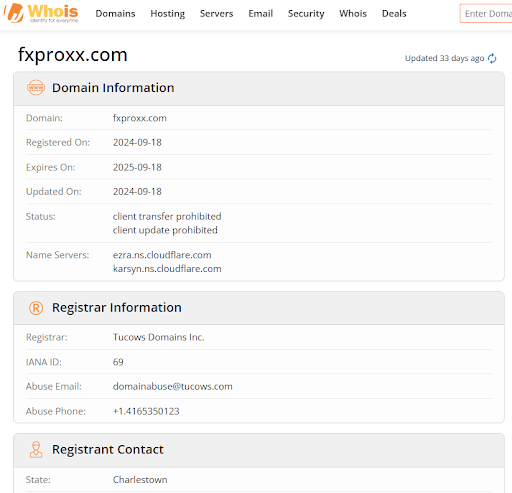
Task: Select the Registered On date 2024-09-18
Action: click(x=137, y=142)
